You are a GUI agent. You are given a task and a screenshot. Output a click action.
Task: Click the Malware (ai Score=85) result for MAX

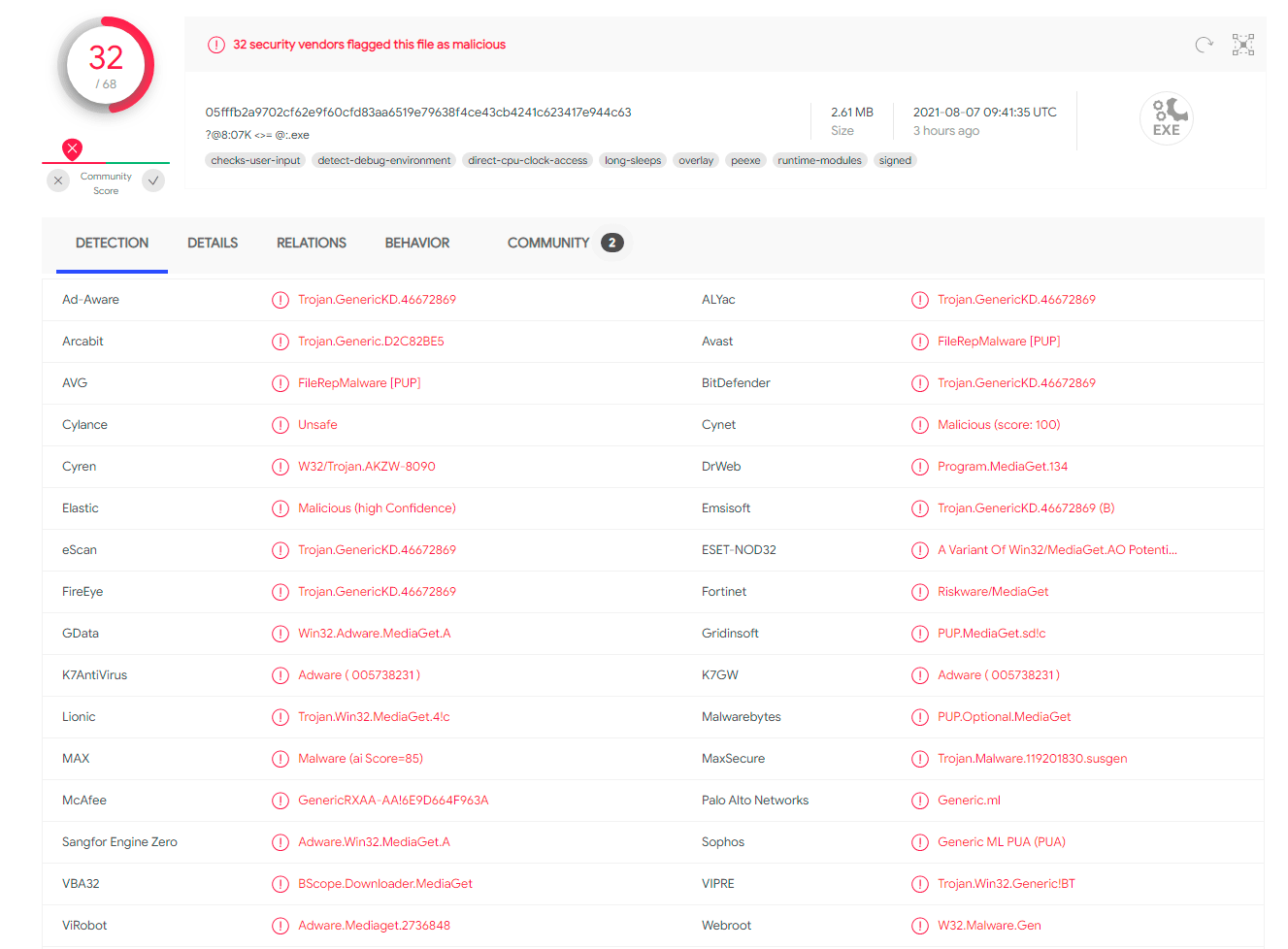pos(360,759)
